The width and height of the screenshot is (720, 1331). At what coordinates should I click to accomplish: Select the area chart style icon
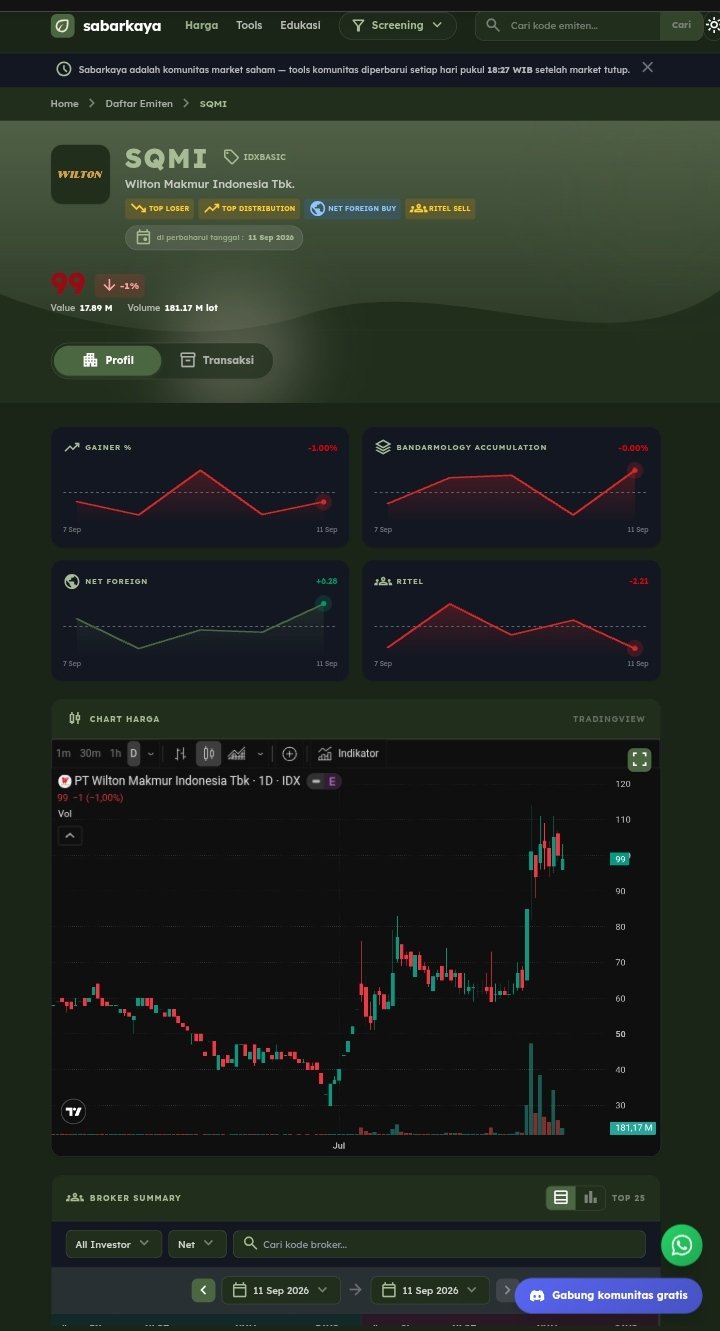237,753
